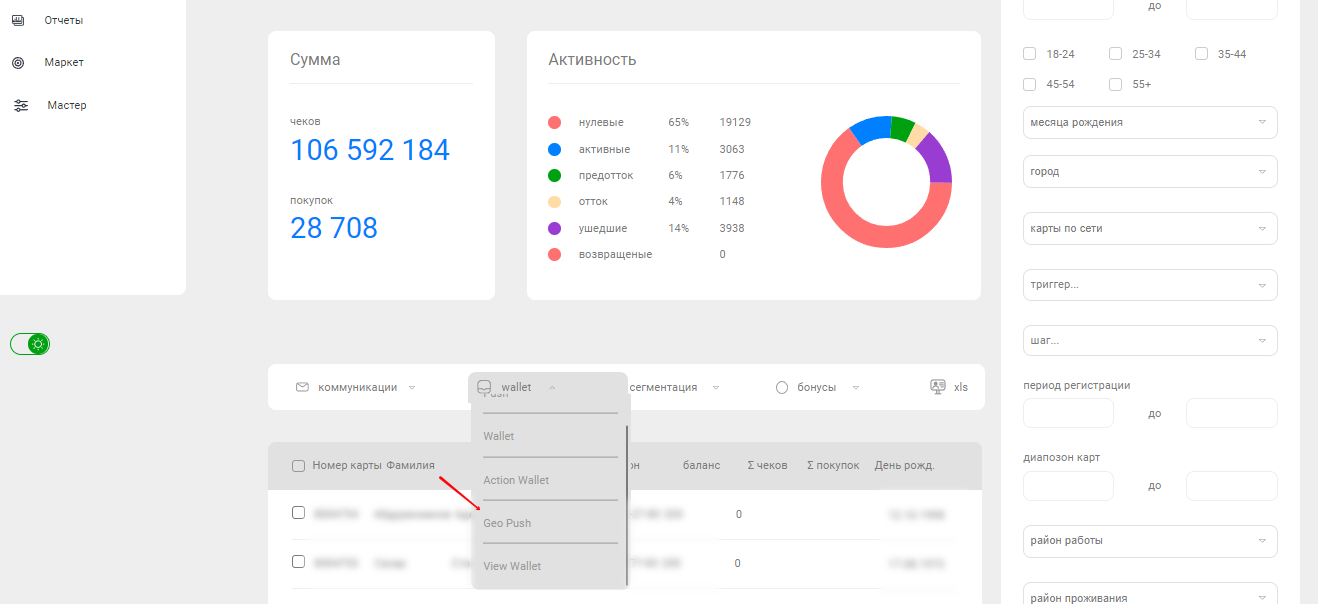1318x604 pixels.
Task: Open Отчеты in the sidebar
Action: (x=64, y=20)
